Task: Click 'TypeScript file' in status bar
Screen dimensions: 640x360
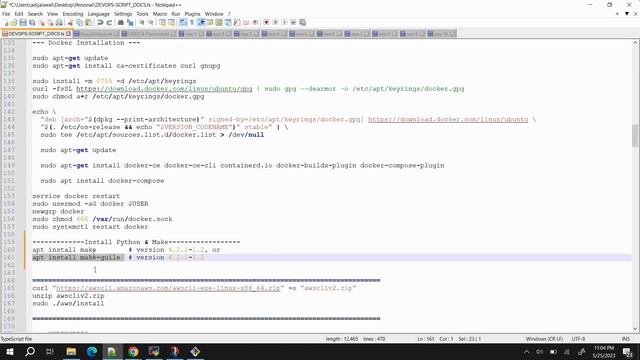Action: (x=16, y=339)
